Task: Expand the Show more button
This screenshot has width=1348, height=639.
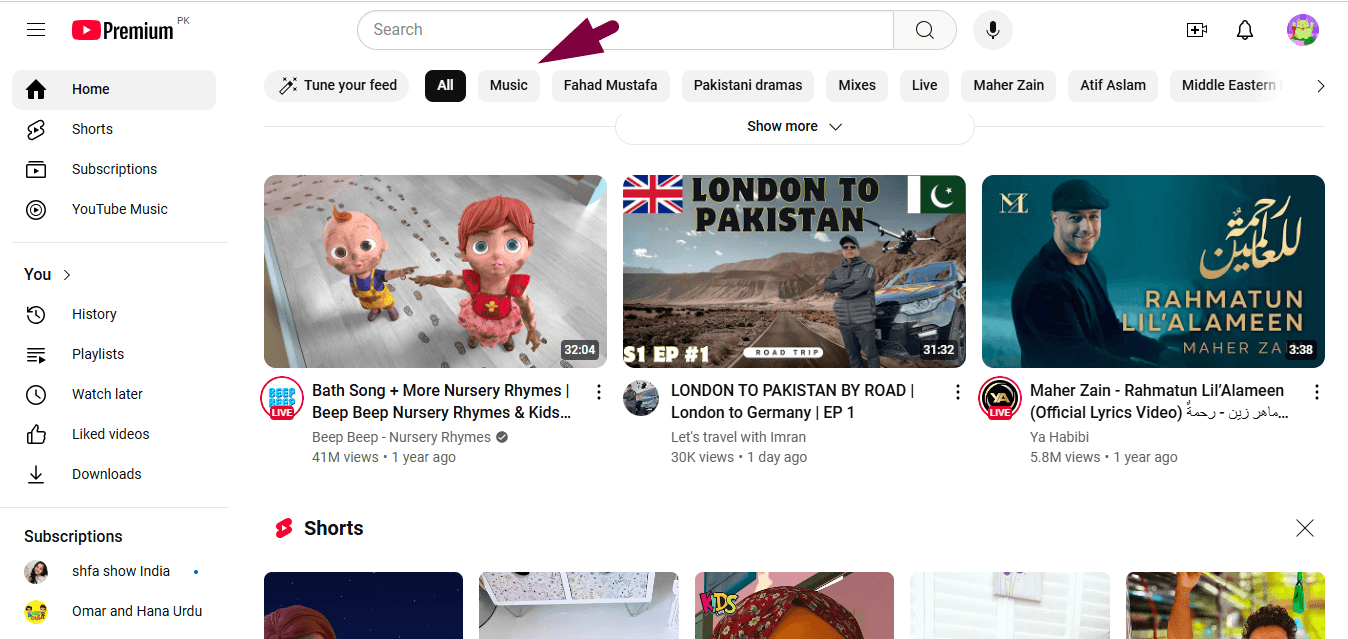Action: tap(795, 127)
